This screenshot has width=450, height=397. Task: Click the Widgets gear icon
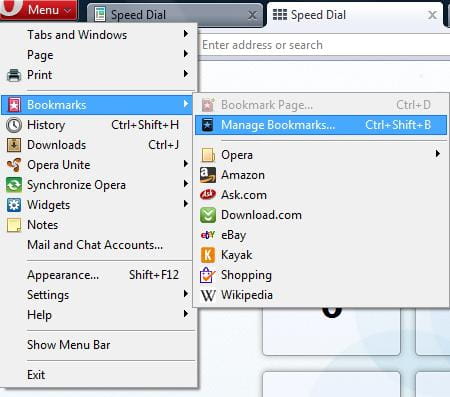[14, 205]
